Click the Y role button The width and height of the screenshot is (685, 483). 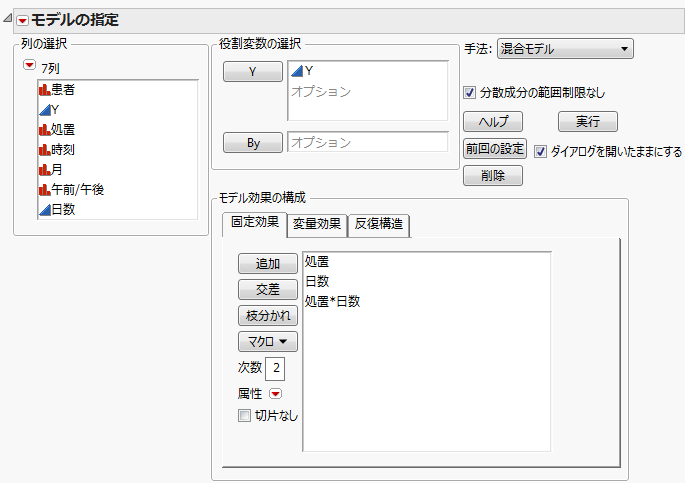pyautogui.click(x=253, y=72)
